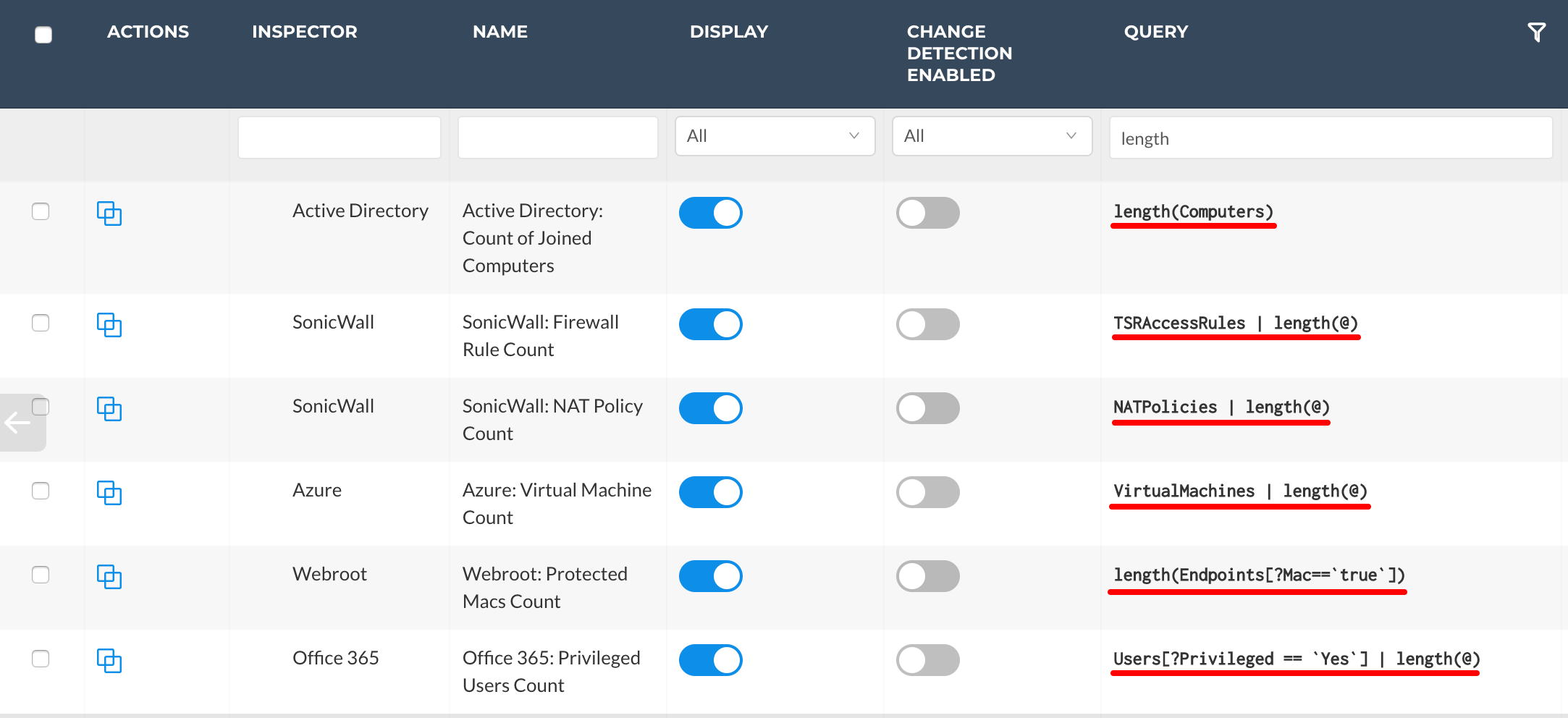The width and height of the screenshot is (1568, 718).
Task: Click 'Active Directory: Count of Joined Computers' name
Action: (x=533, y=238)
